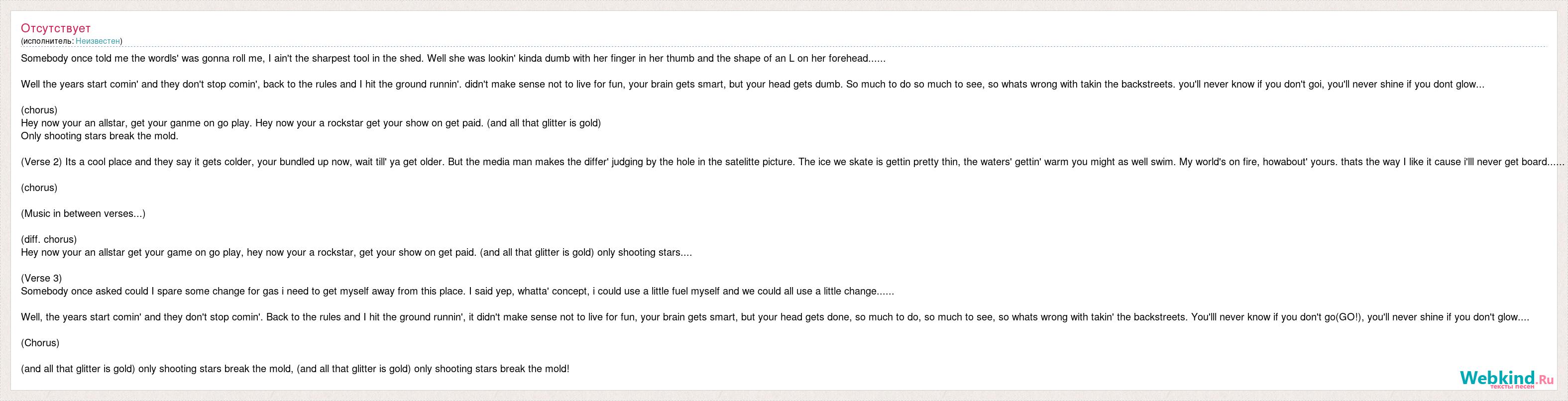Click the lyric line ending "only shooting stars...."

coord(356,252)
